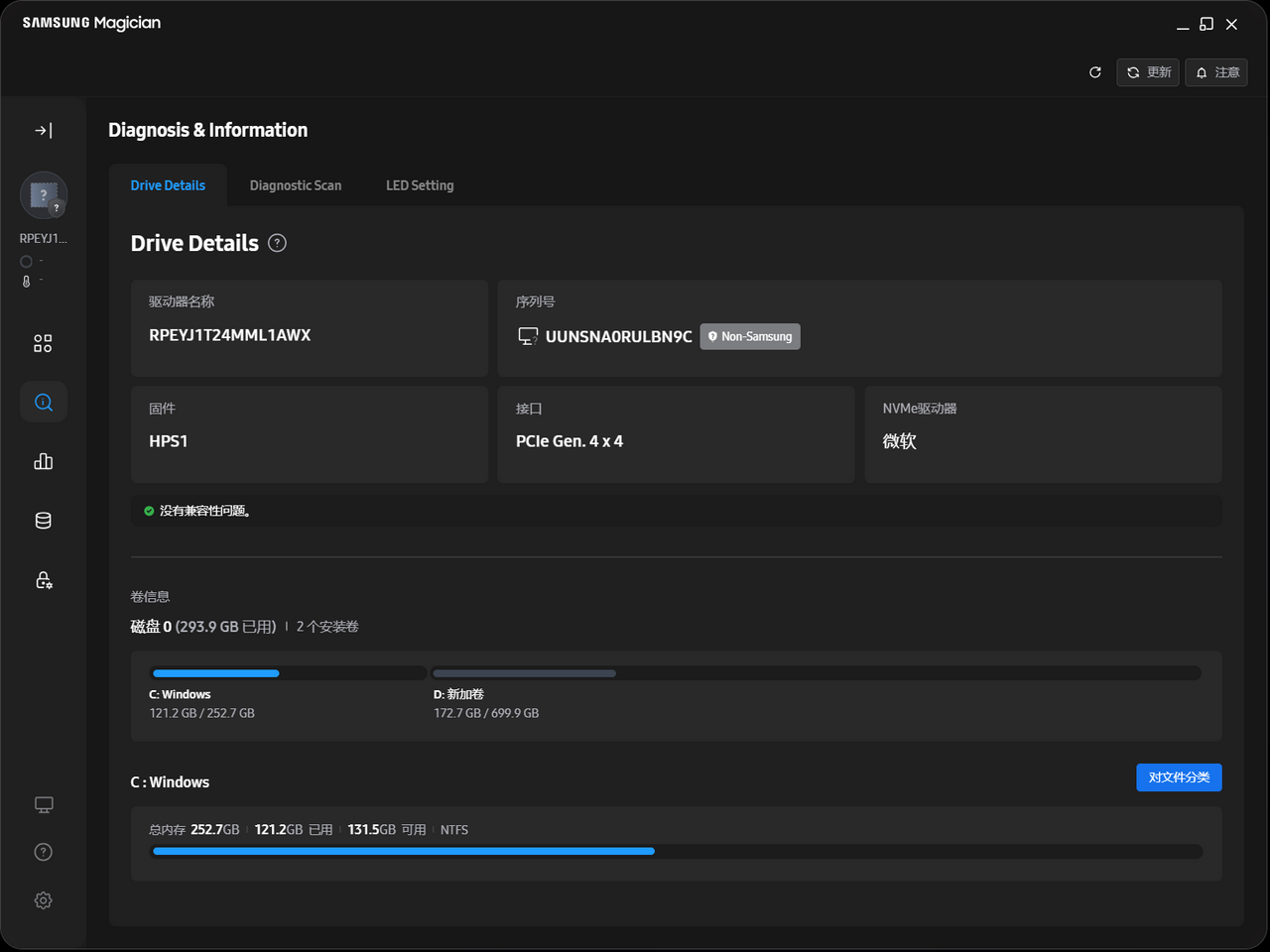The image size is (1270, 952).
Task: Switch to the Drive Details tab
Action: (x=168, y=185)
